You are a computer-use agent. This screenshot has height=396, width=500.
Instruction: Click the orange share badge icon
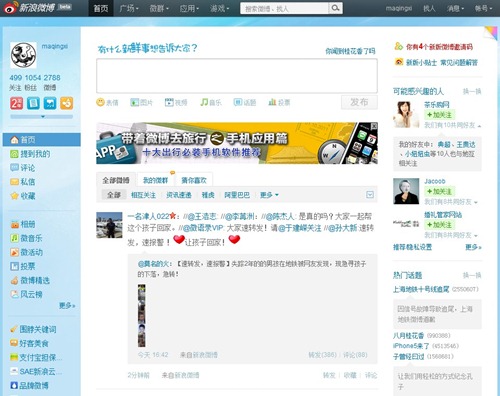click(66, 103)
